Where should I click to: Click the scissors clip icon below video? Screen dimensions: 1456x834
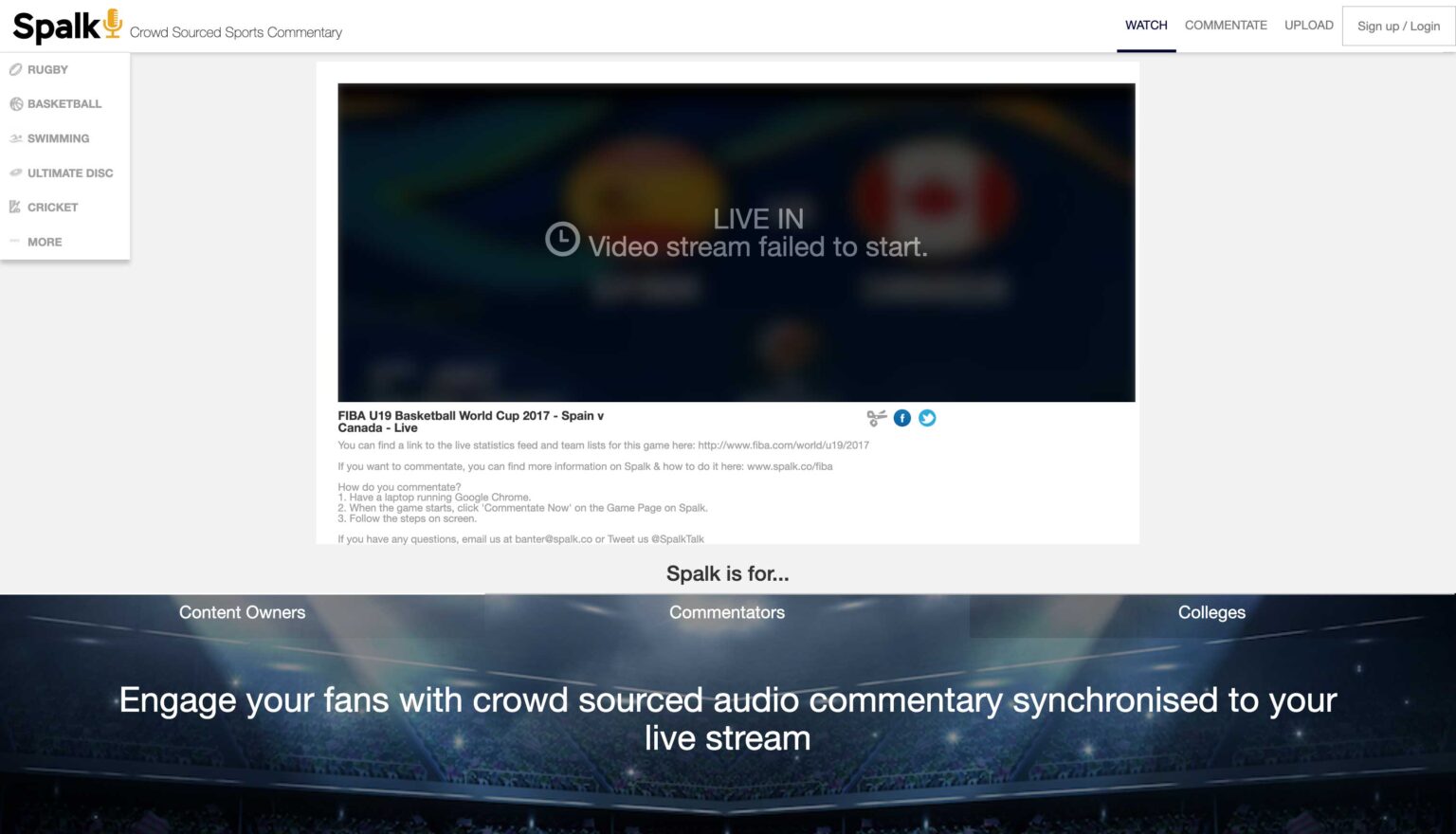pyautogui.click(x=877, y=418)
